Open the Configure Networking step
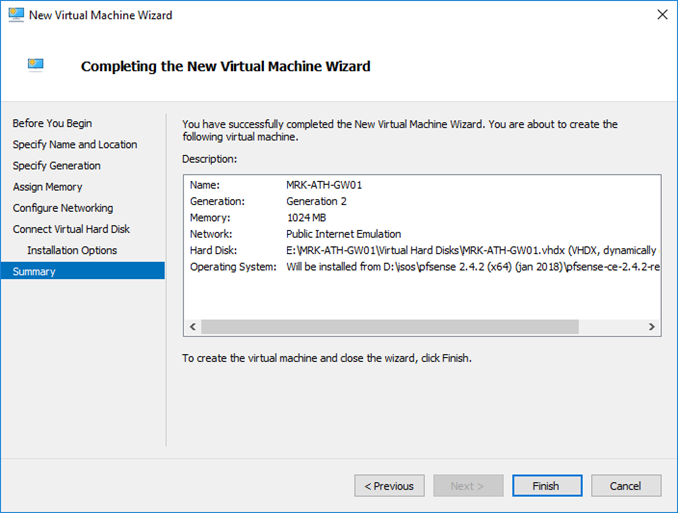 63,208
